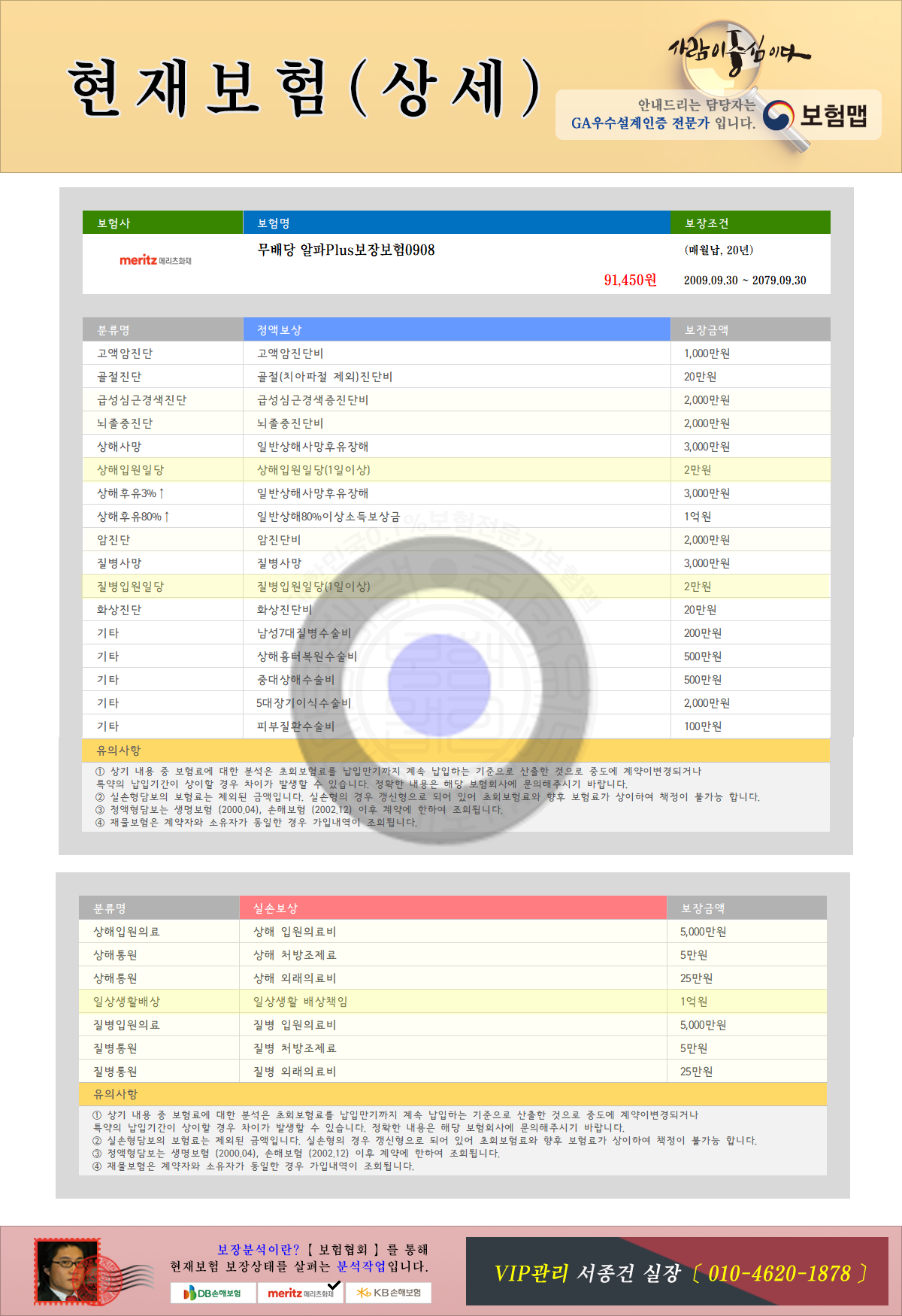Viewport: 902px width, 1316px height.
Task: Click 'VIP관리 서종건 실장' contact text
Action: point(587,1273)
